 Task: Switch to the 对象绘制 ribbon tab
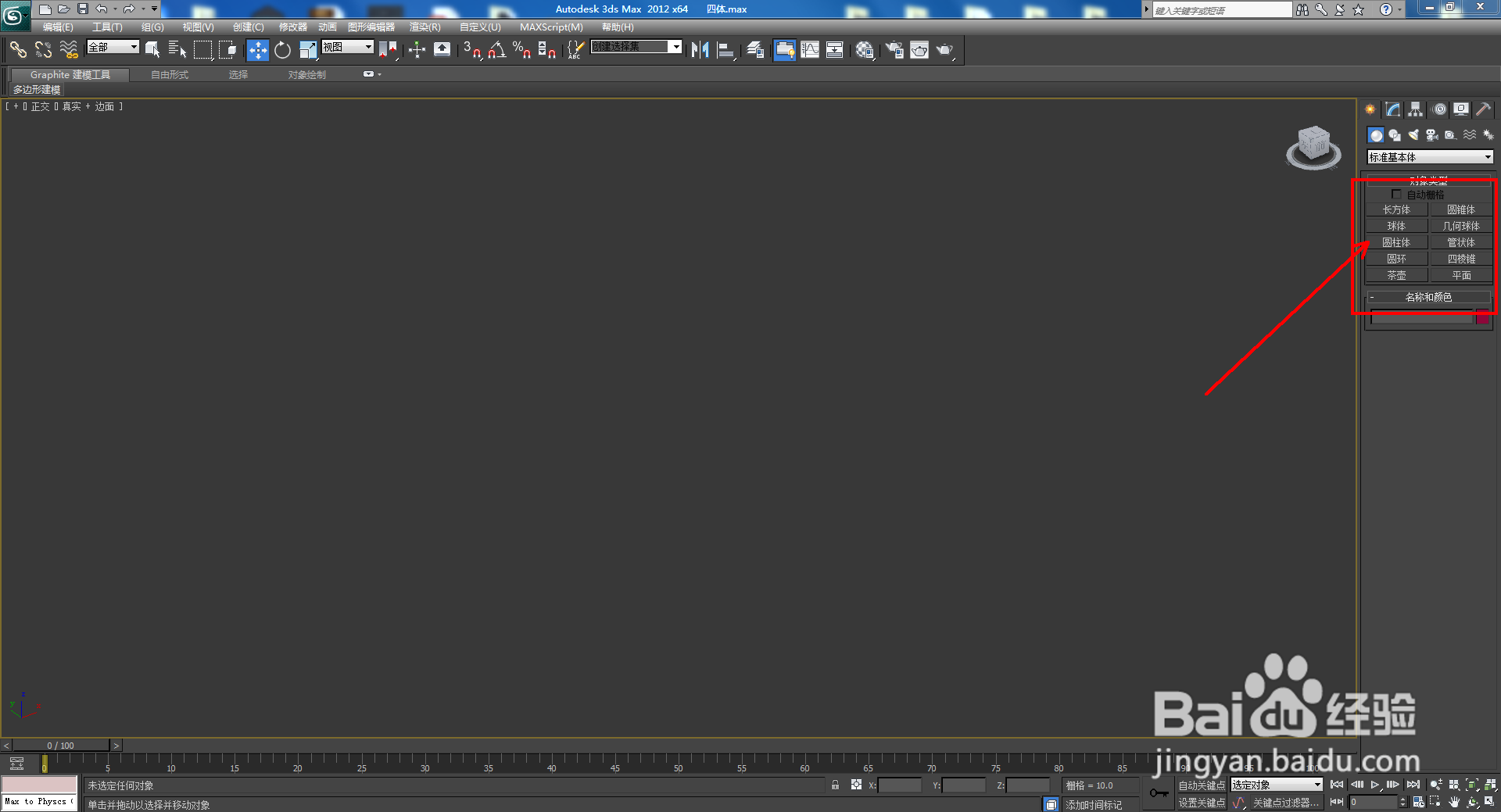coord(306,75)
